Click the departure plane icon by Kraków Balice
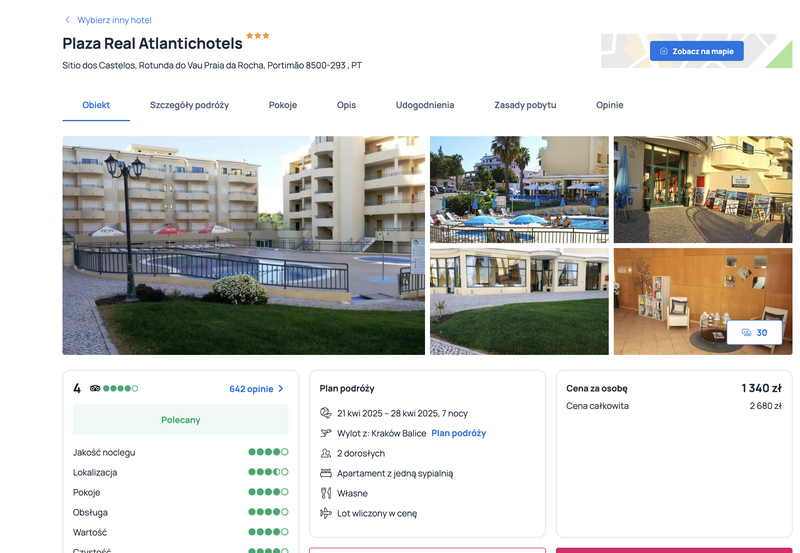This screenshot has height=553, width=800. pyautogui.click(x=326, y=433)
